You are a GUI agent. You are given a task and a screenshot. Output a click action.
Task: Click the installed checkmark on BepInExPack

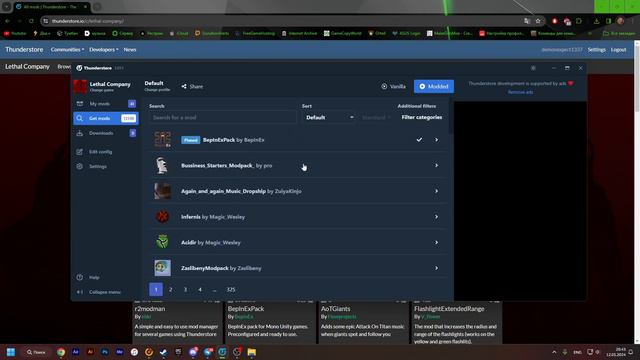(419, 140)
